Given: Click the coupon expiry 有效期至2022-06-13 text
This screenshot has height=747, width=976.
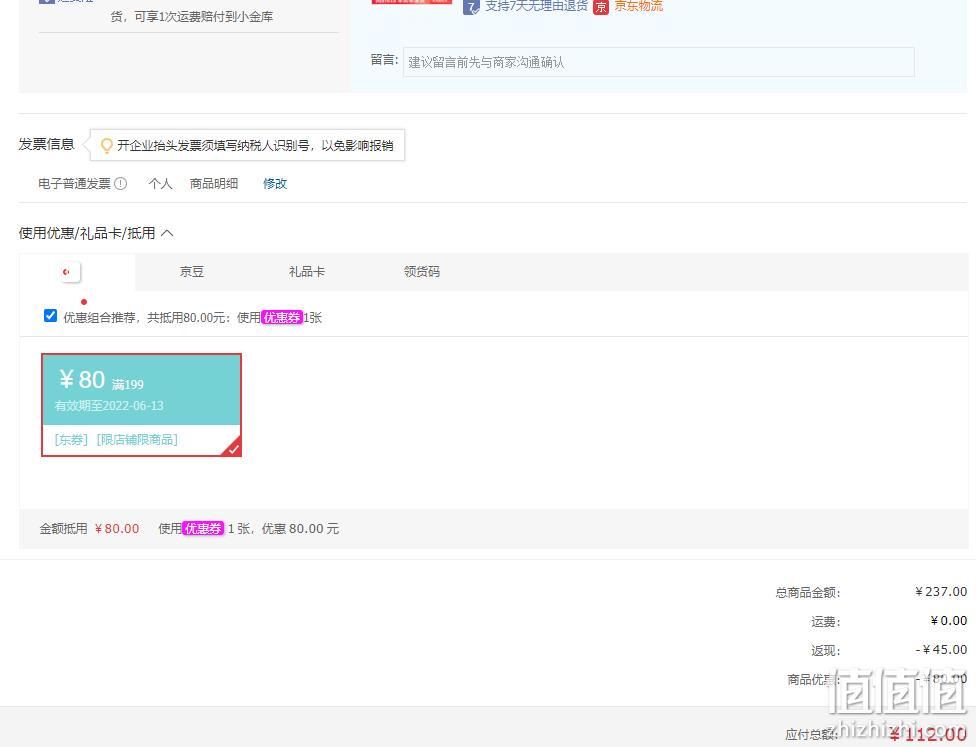Looking at the screenshot, I should coord(109,406).
